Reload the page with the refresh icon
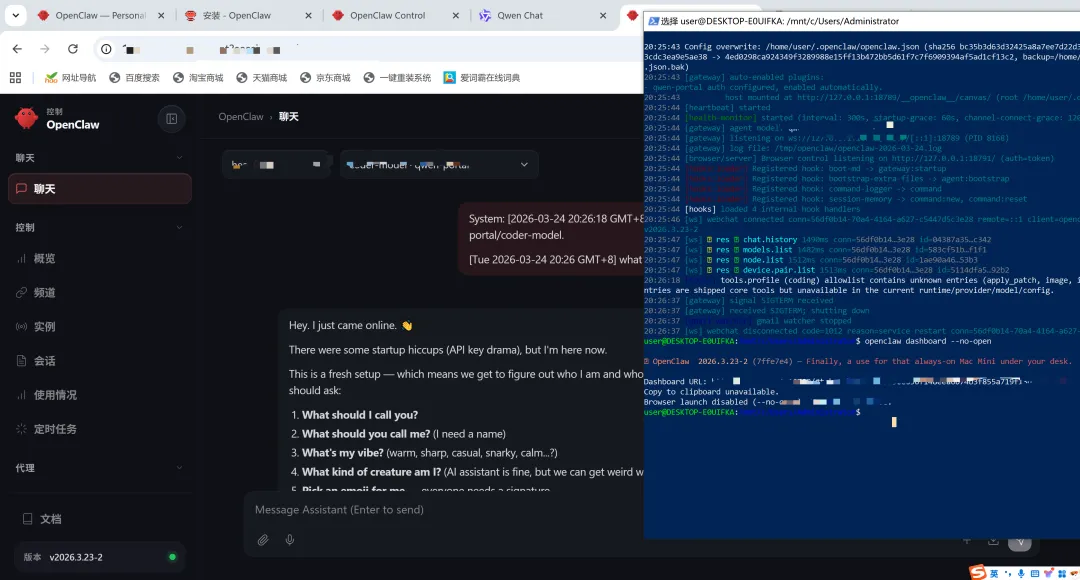The image size is (1080, 580). 72,49
